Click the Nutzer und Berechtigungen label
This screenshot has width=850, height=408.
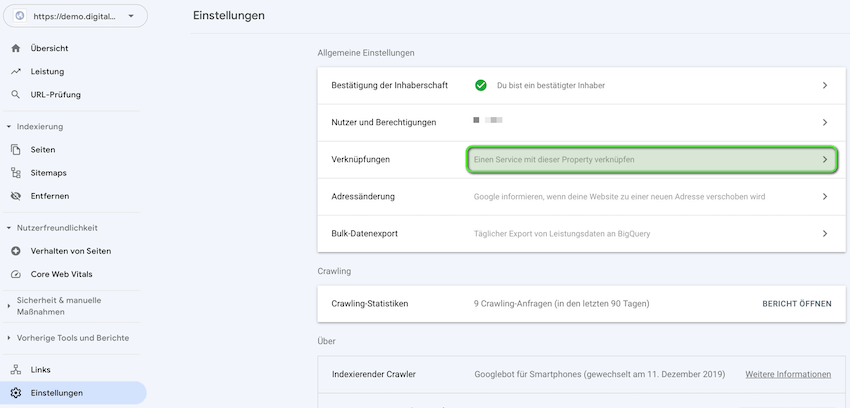coord(384,122)
